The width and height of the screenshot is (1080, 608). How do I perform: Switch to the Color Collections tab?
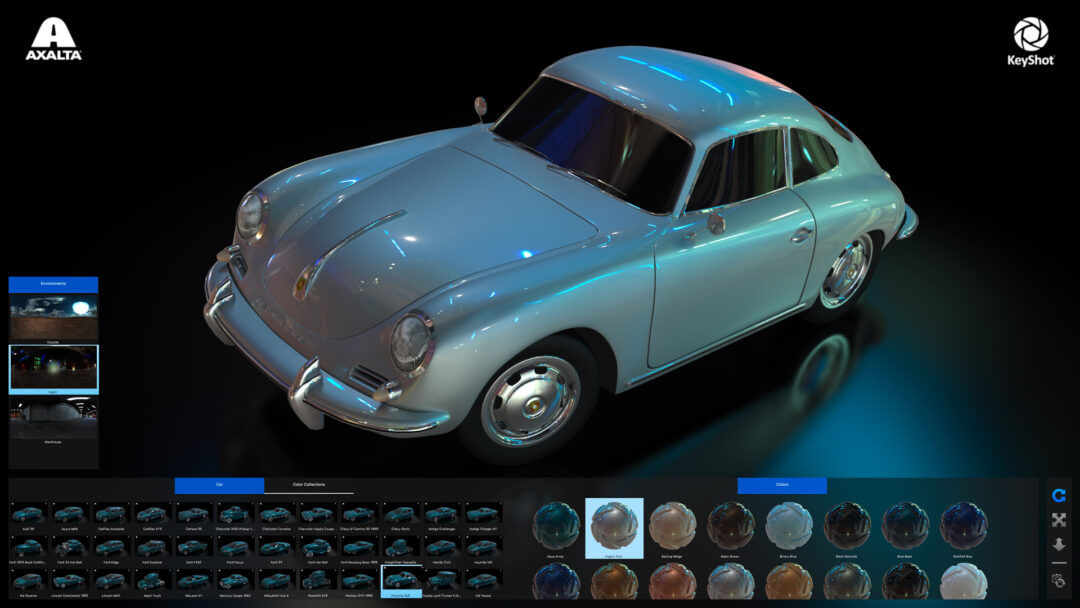pyautogui.click(x=309, y=485)
